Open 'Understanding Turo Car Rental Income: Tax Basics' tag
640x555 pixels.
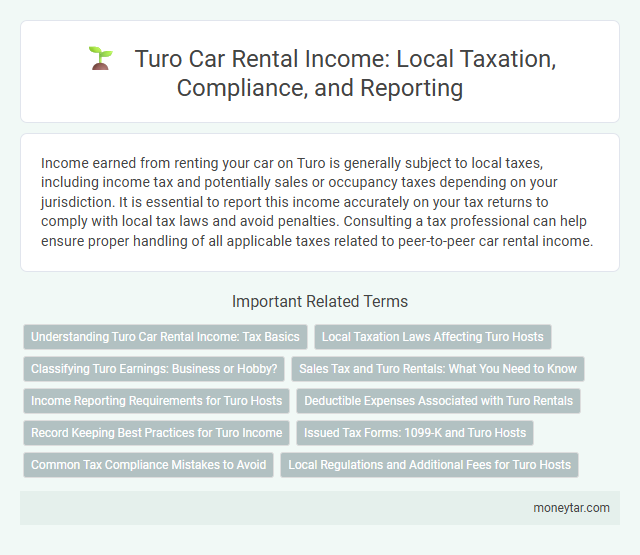point(165,337)
